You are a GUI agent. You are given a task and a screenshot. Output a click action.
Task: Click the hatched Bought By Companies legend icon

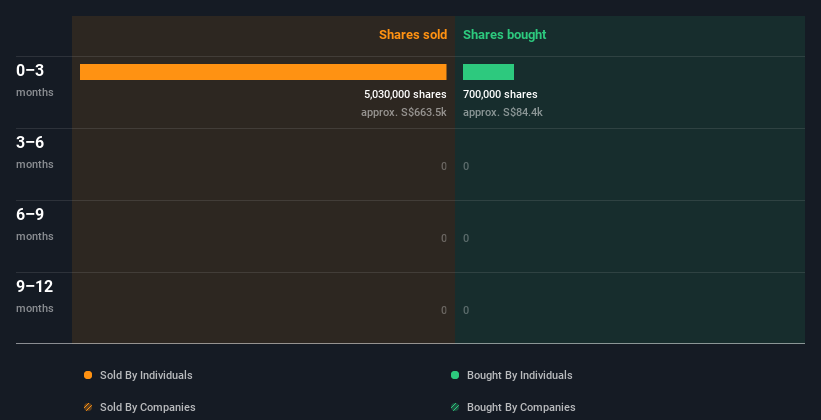(455, 407)
